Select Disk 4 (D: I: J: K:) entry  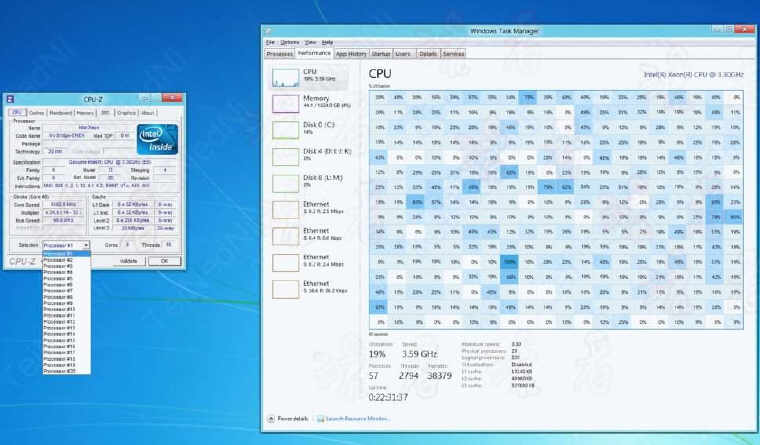pos(310,156)
